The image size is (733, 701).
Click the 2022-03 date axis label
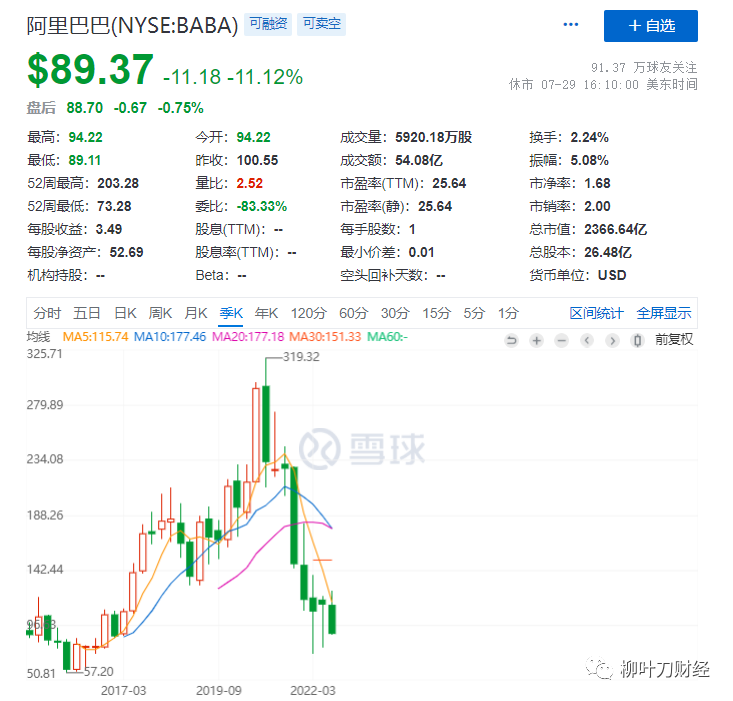(x=313, y=691)
